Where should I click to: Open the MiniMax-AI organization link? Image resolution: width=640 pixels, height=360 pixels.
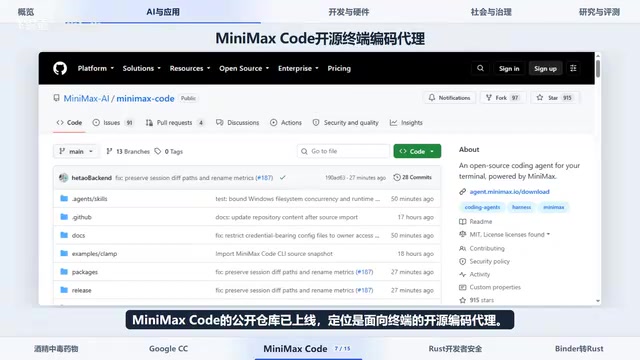pyautogui.click(x=86, y=98)
